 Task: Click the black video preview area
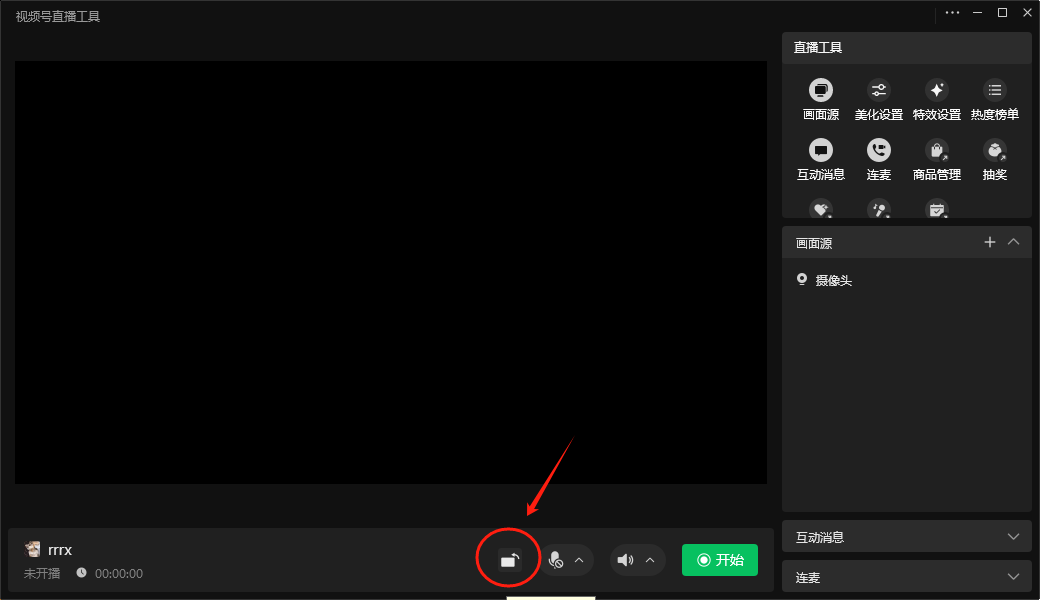pos(391,272)
